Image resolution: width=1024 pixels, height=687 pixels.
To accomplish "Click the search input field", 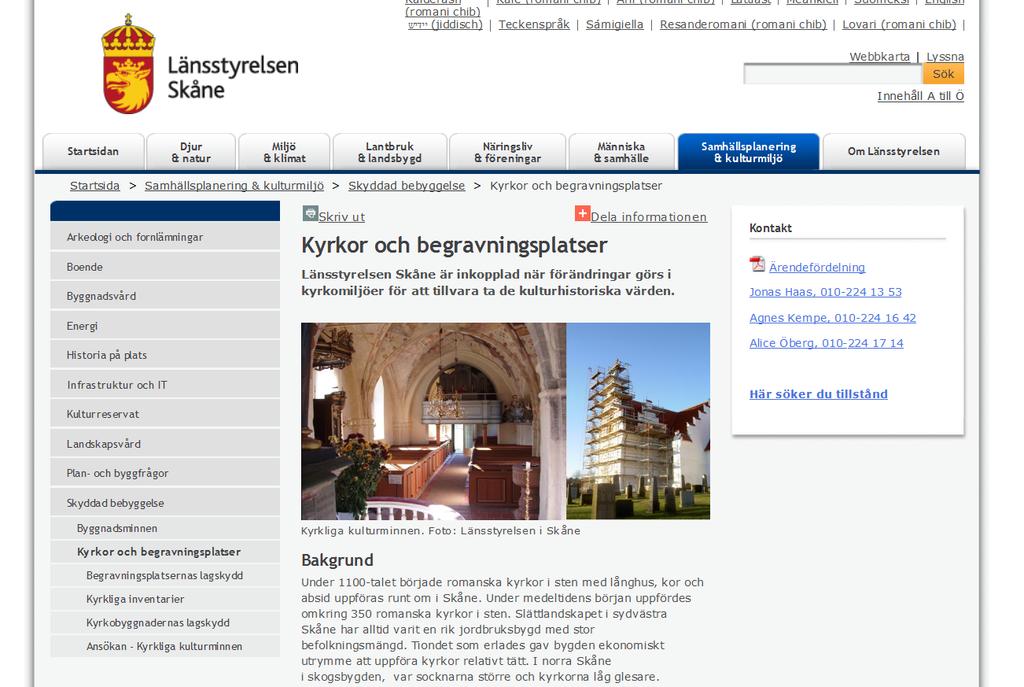I will 833,74.
